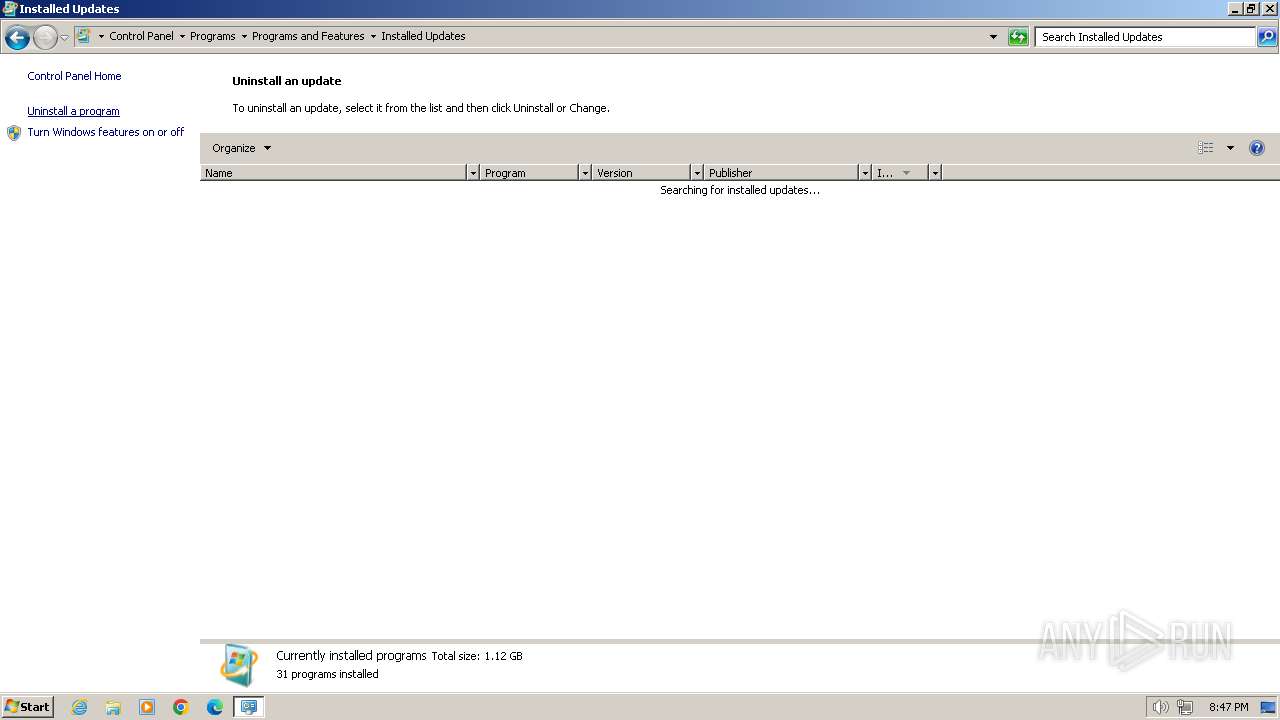Focus the Search Installed Updates field

tap(1145, 37)
